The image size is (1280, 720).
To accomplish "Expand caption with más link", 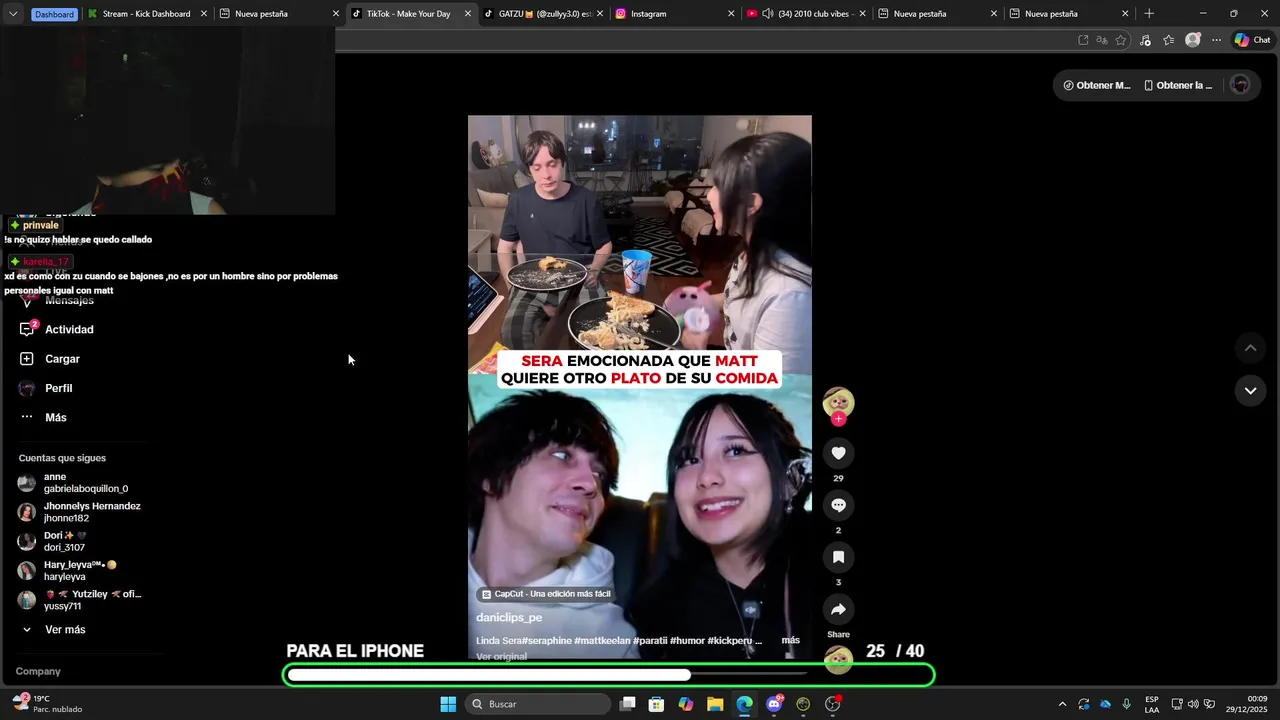I will coord(790,640).
